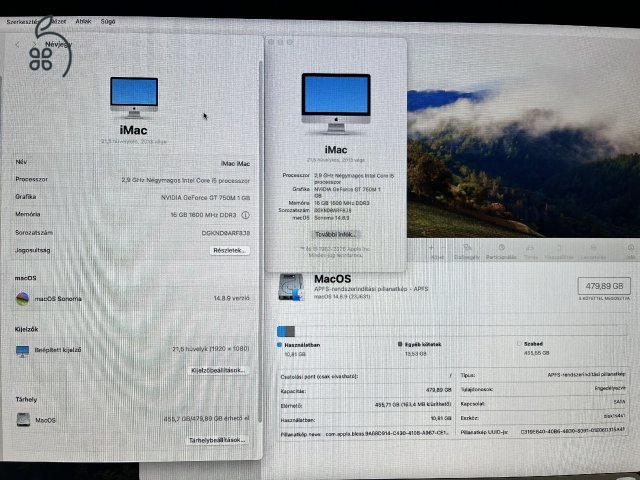The width and height of the screenshot is (640, 480).
Task: Run Elsősegély first aid in the Disk Utility toolbar
Action: click(467, 251)
